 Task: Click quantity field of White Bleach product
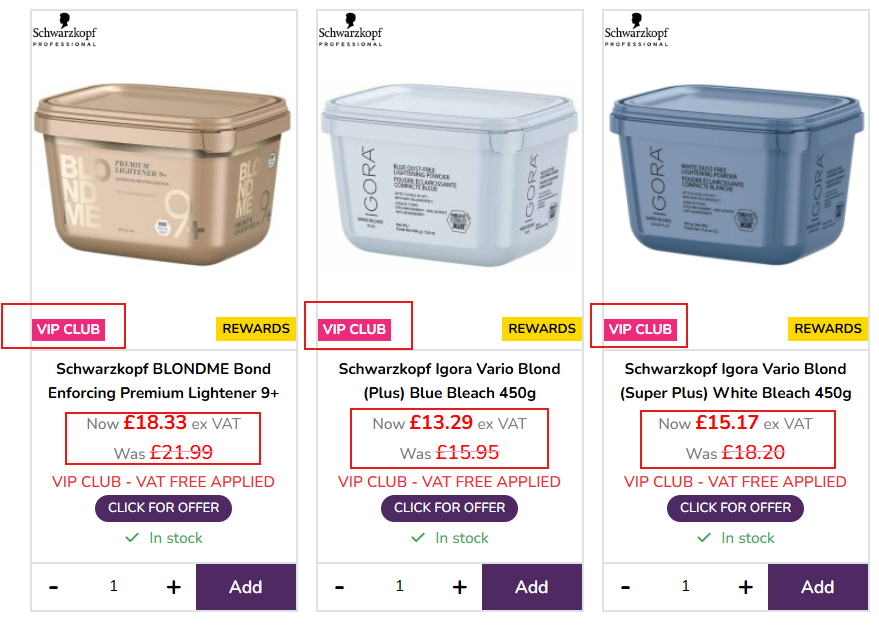coord(685,587)
